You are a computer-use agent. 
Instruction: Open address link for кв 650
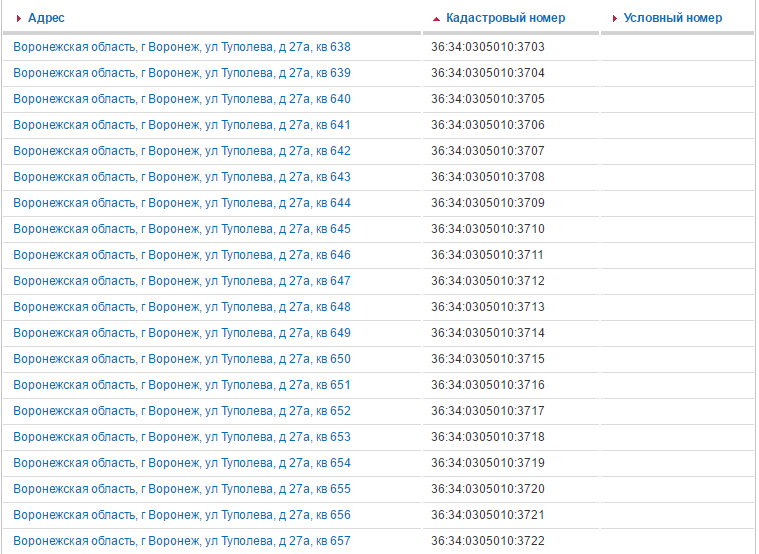tap(182, 359)
